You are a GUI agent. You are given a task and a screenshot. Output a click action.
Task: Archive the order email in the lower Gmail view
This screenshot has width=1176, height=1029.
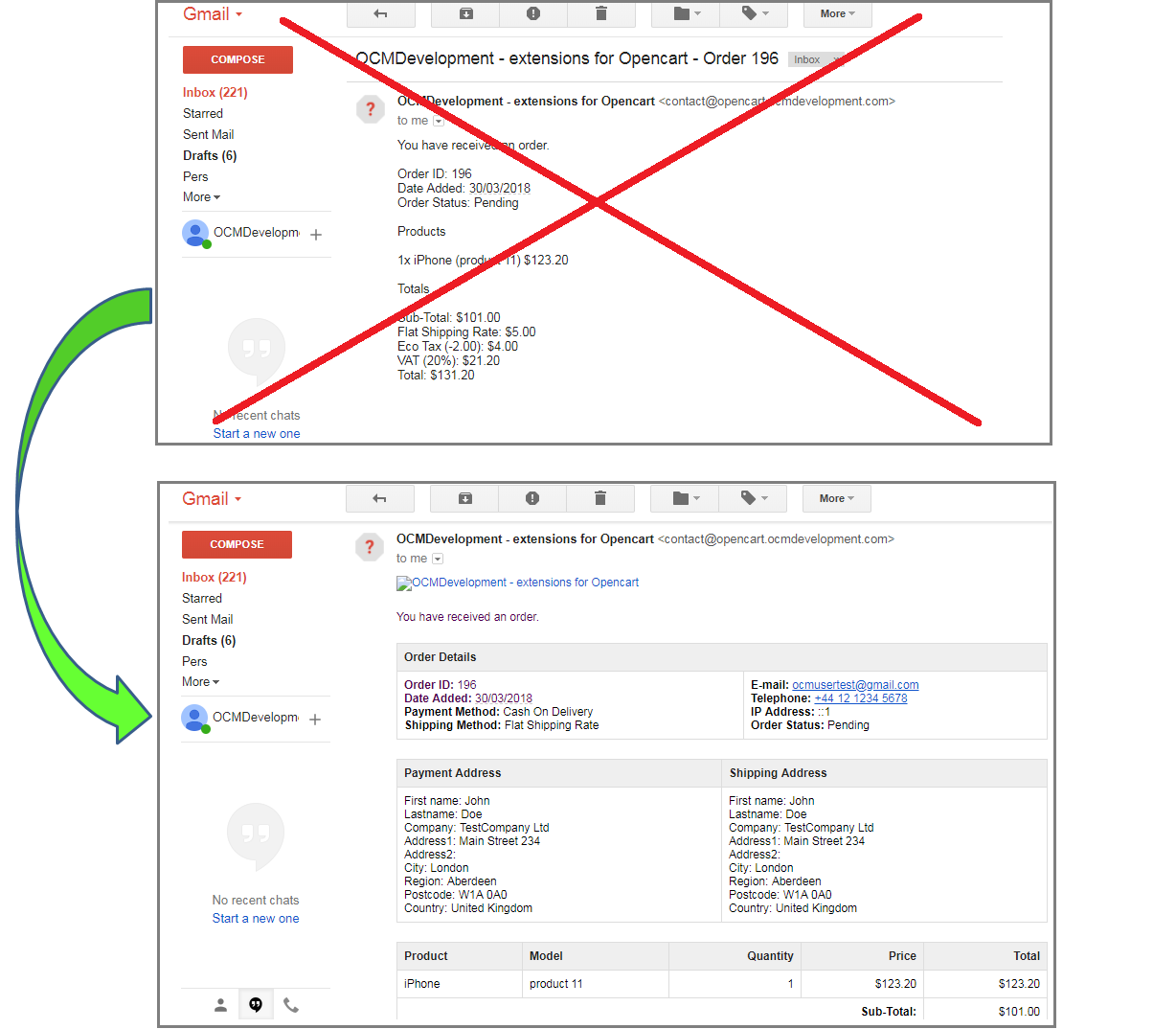[x=464, y=498]
